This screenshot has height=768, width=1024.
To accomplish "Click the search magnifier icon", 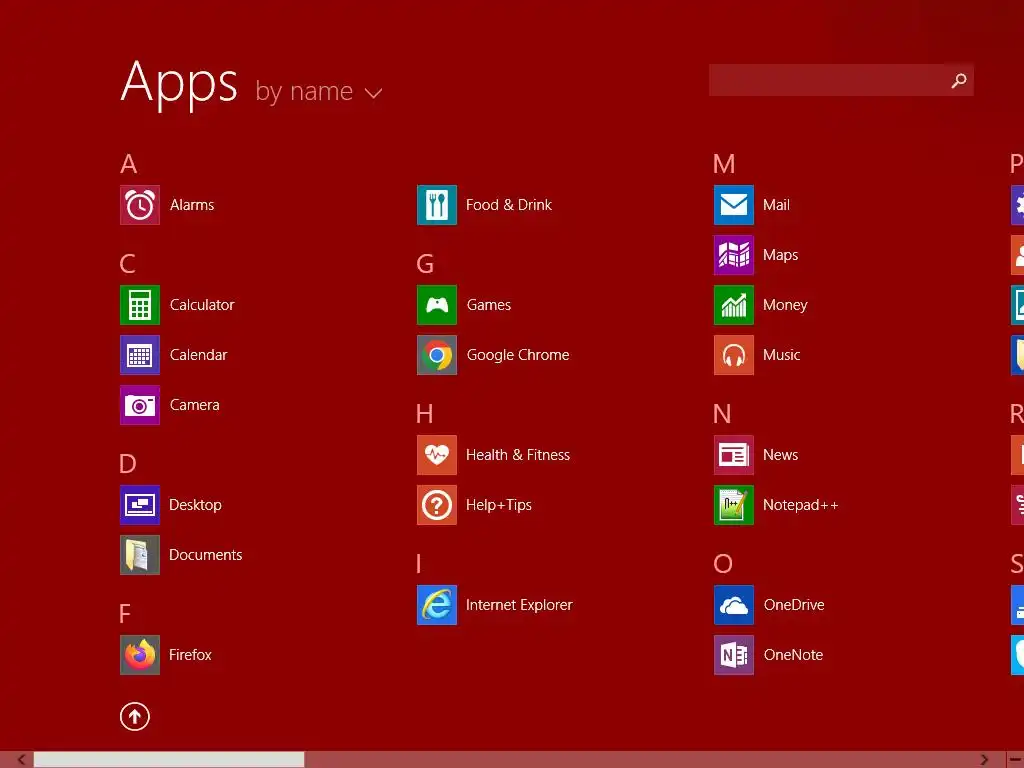I will click(959, 80).
